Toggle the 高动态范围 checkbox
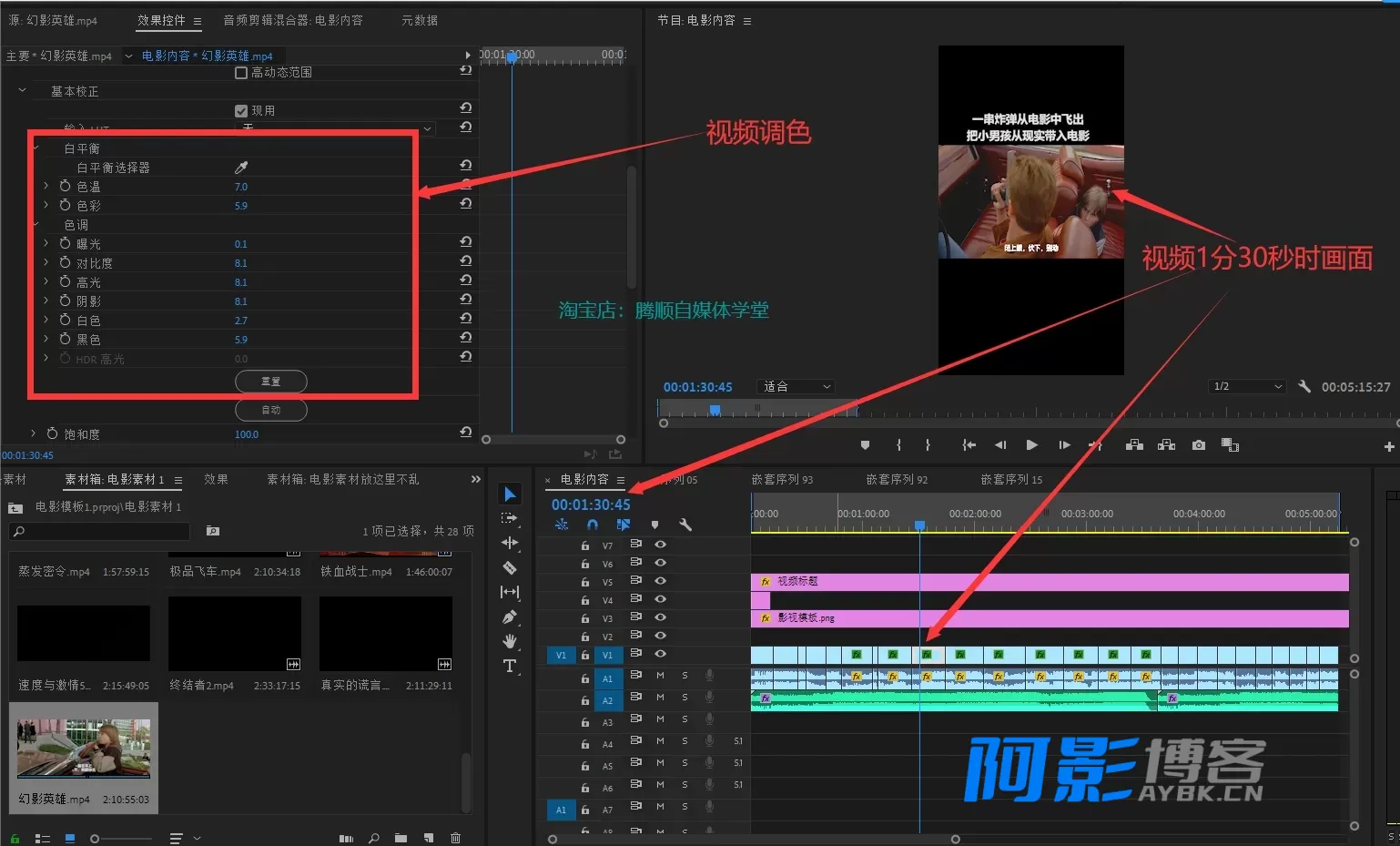 [241, 72]
